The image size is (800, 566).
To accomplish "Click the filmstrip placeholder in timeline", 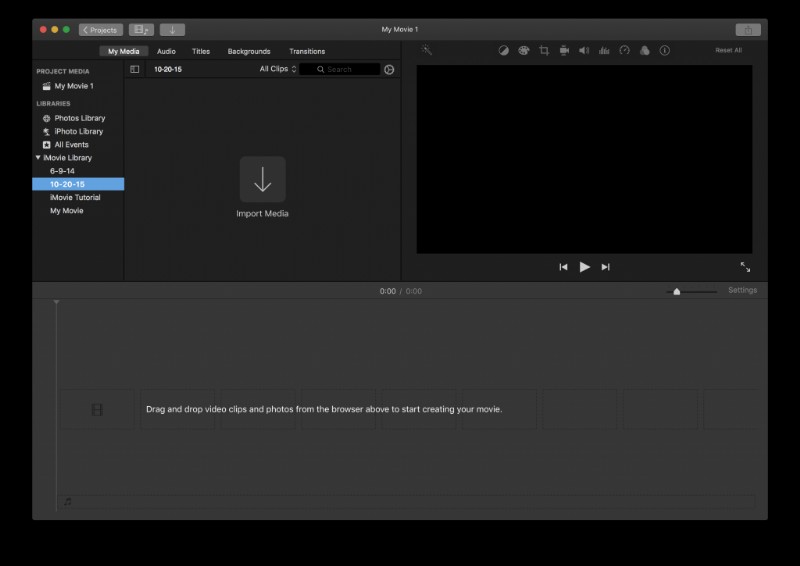I will (97, 409).
